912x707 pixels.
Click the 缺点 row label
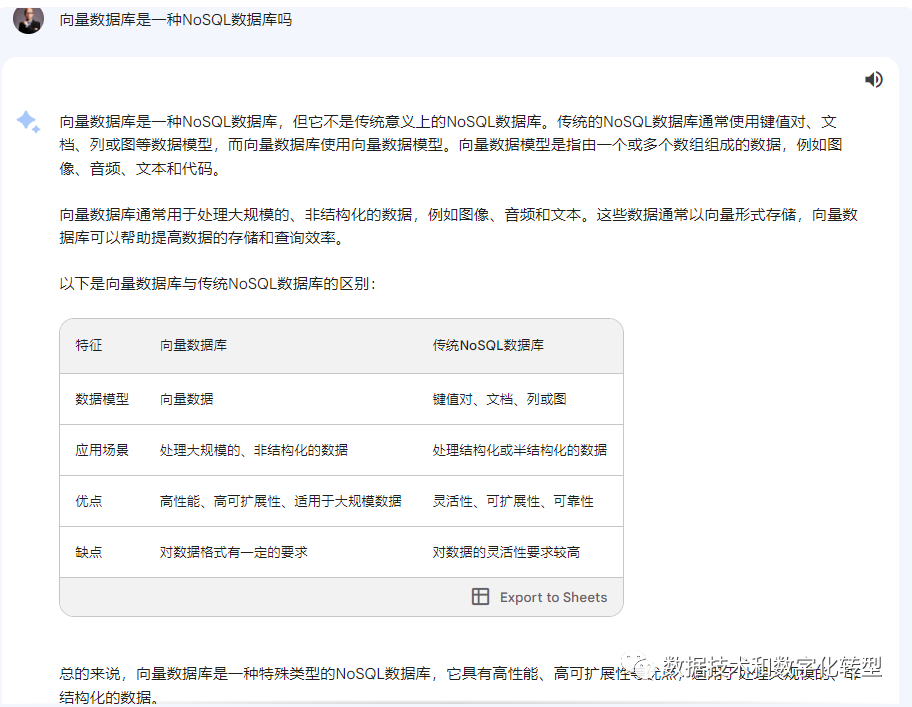point(89,552)
